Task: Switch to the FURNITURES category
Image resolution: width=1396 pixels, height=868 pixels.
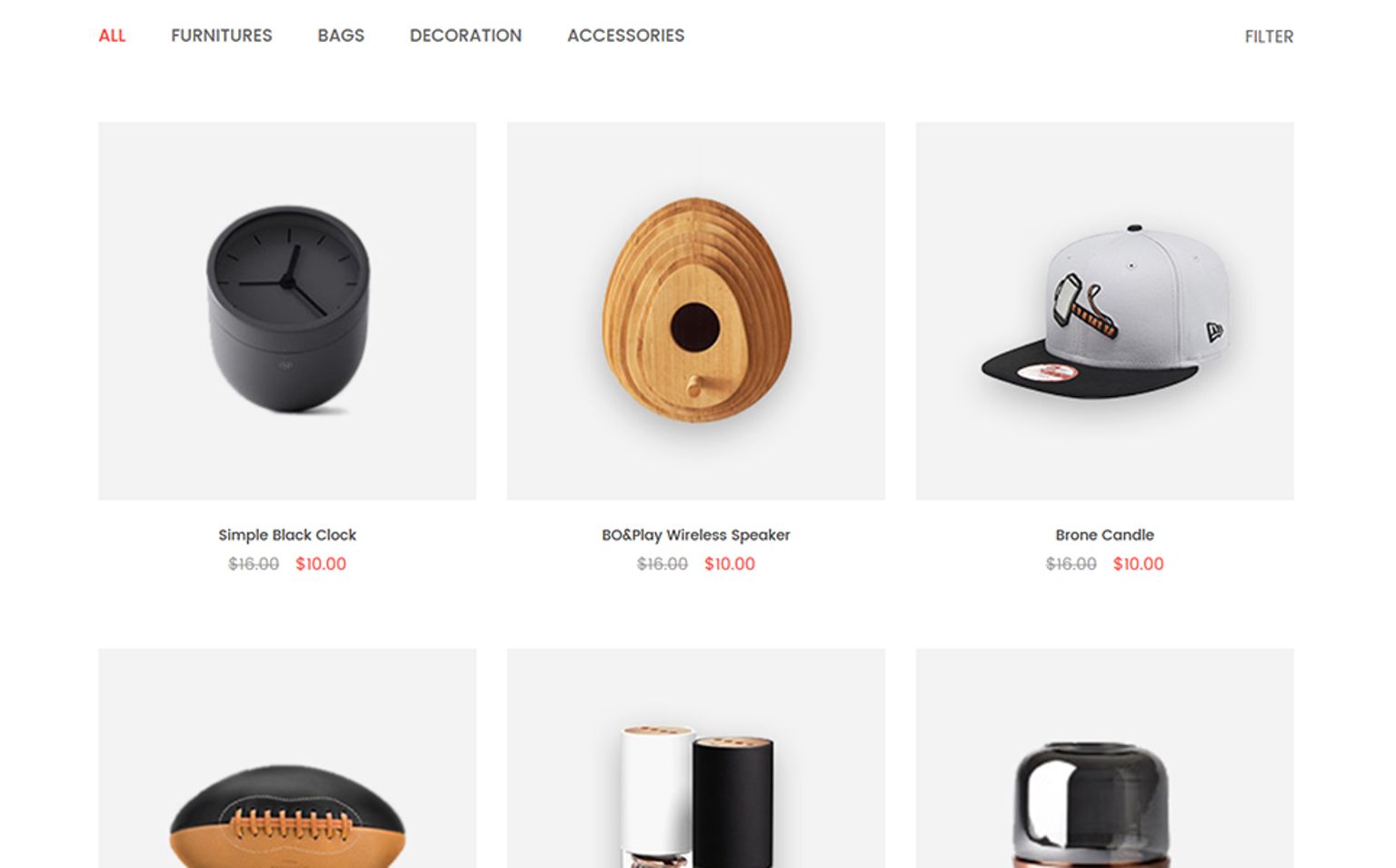Action: 222,35
